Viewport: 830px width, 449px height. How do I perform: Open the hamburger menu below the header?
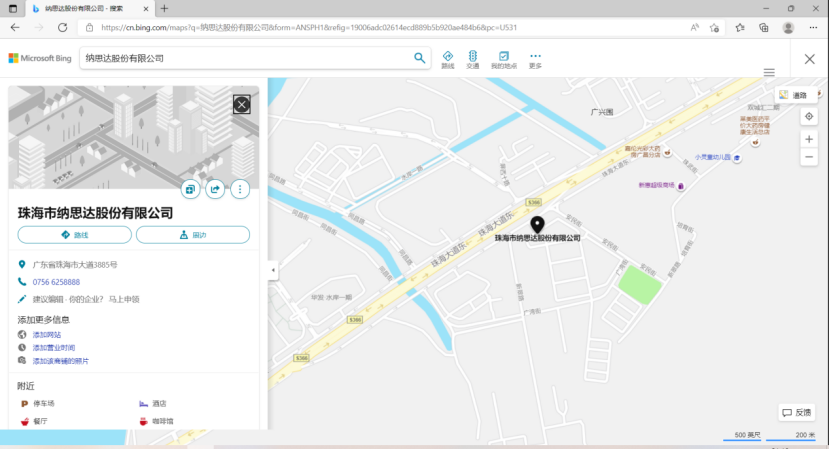[769, 73]
